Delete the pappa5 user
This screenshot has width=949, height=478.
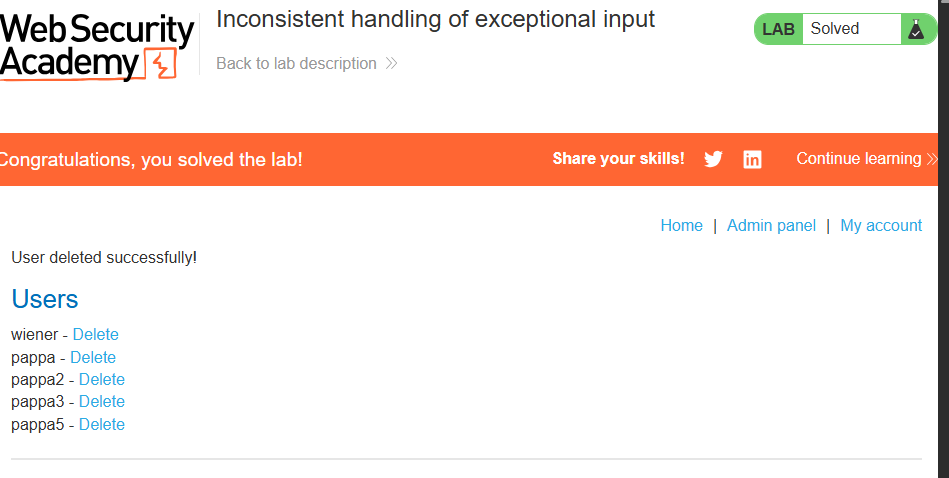102,425
